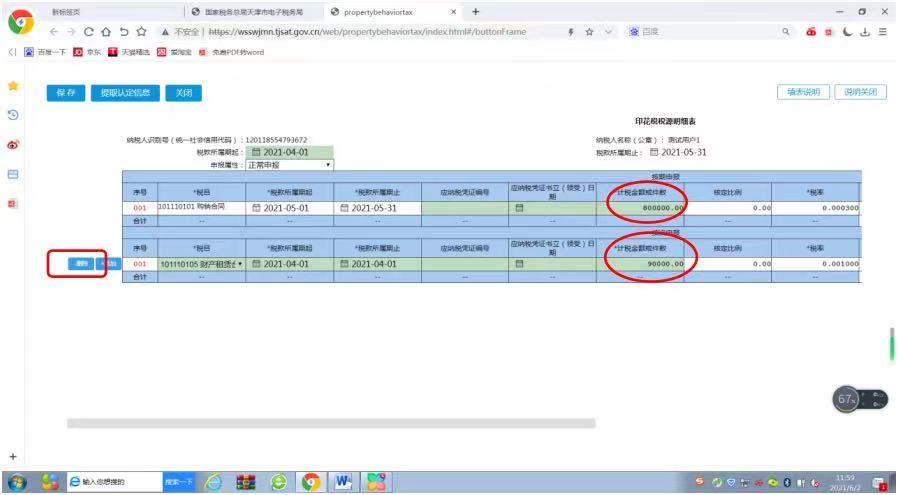Click the 67 speed floating widget
This screenshot has width=898, height=495.
coord(846,399)
